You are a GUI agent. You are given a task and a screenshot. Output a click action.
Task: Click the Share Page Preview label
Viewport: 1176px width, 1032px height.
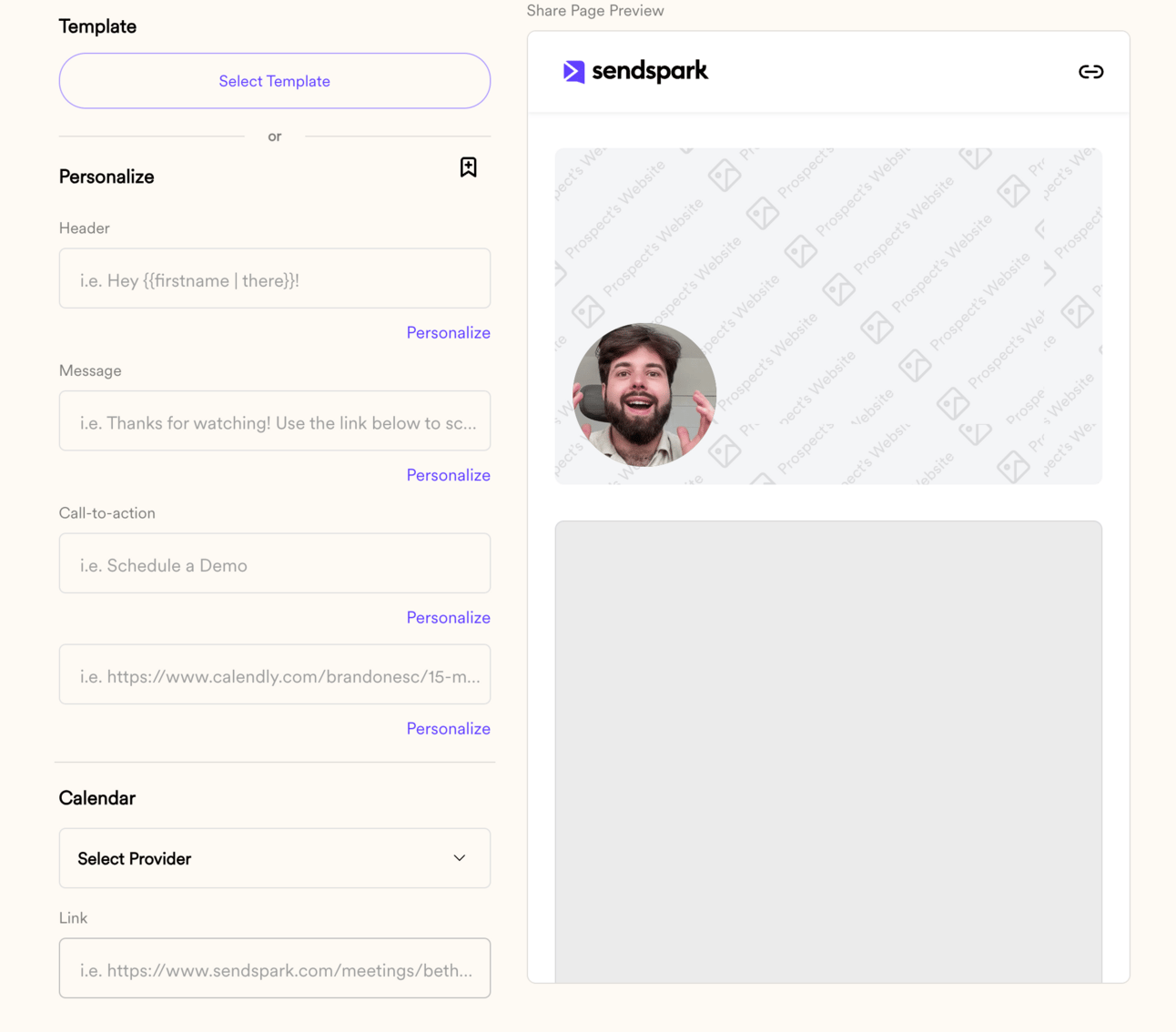[595, 11]
